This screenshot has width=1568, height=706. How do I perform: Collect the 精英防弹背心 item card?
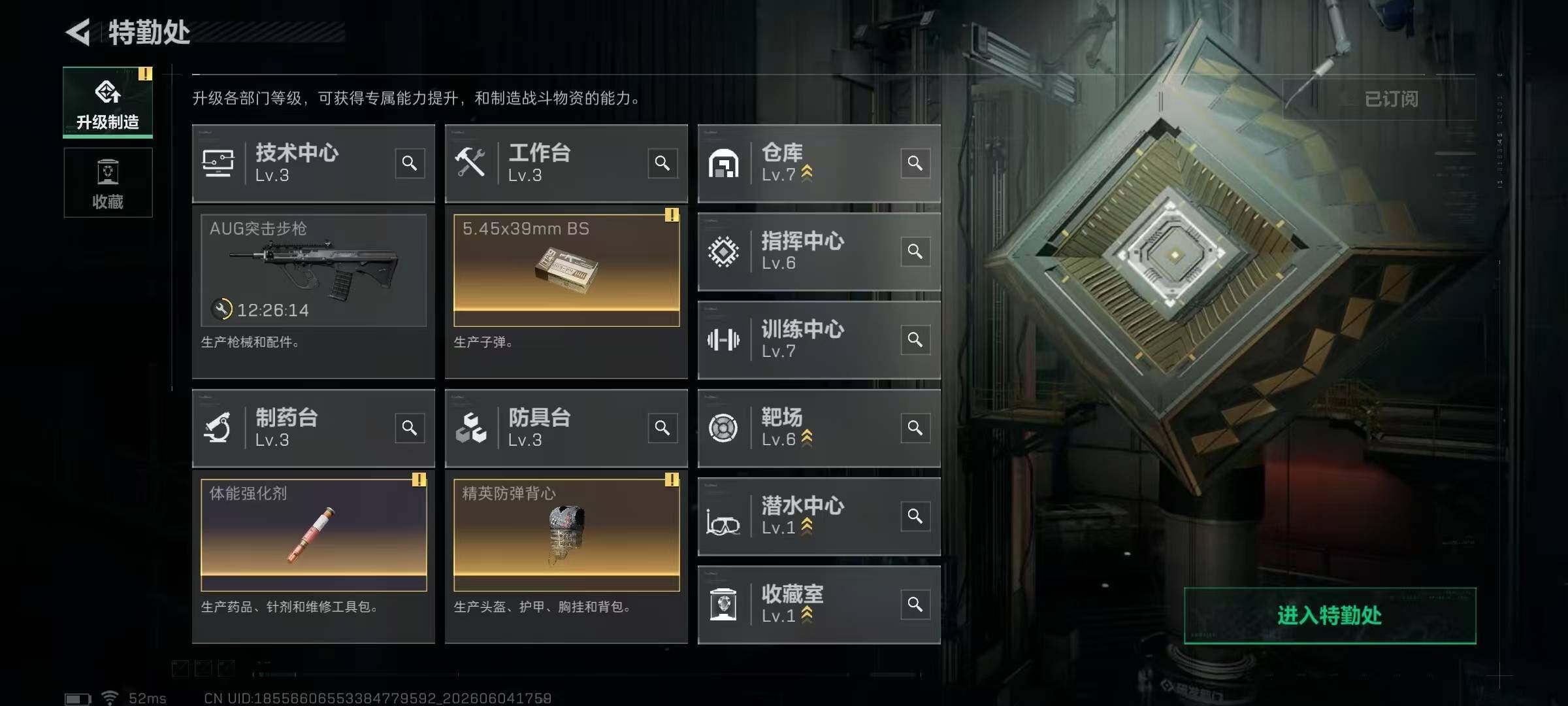[566, 535]
